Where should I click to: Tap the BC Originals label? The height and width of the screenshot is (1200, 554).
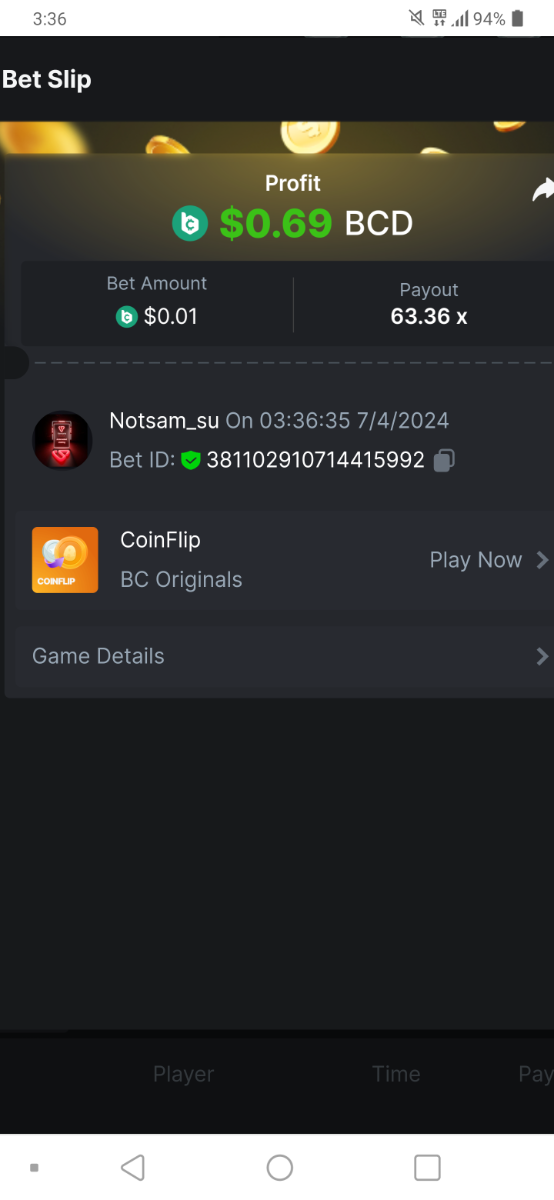pos(181,580)
